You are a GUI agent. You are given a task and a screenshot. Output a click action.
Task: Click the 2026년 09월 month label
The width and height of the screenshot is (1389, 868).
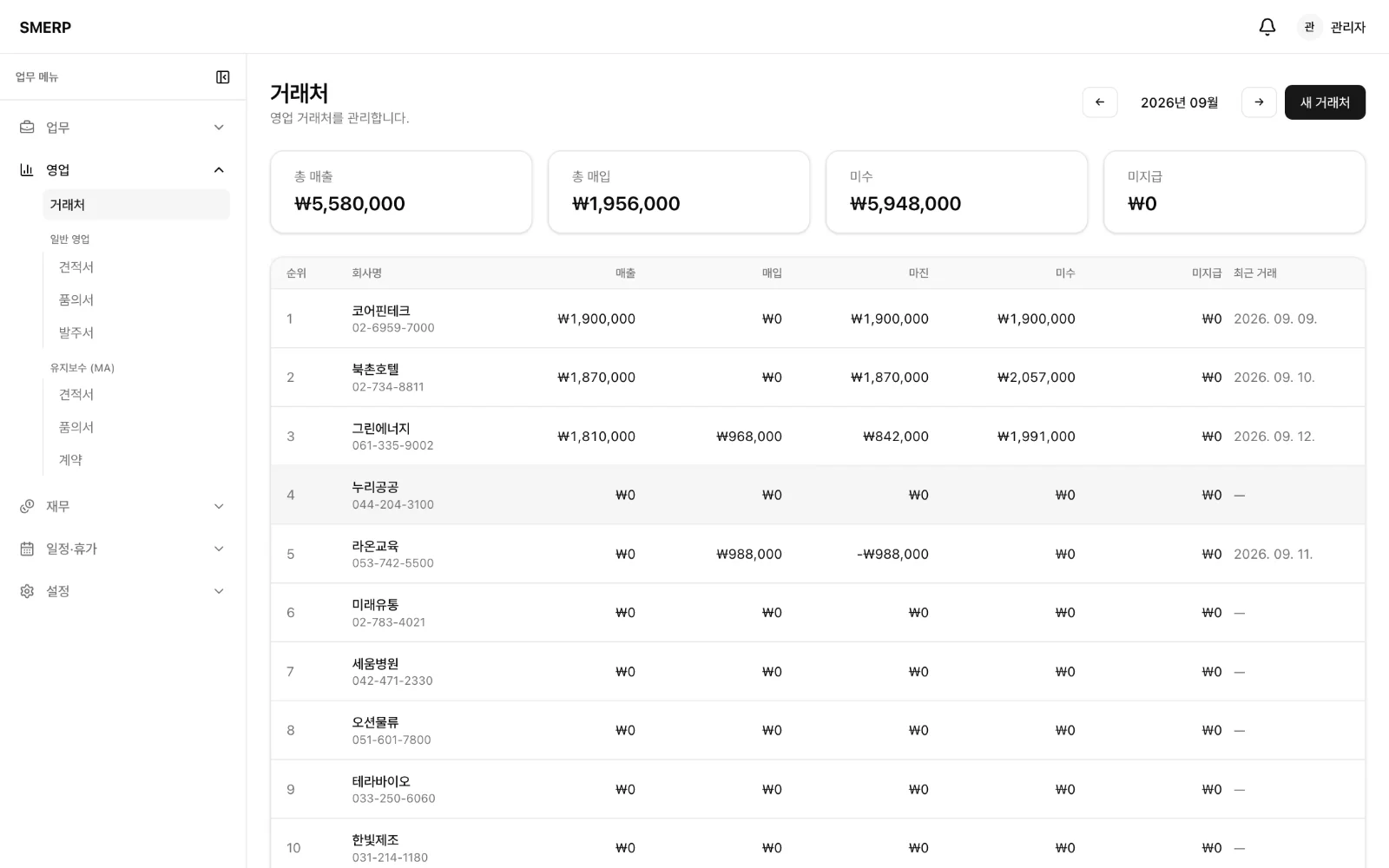pyautogui.click(x=1179, y=102)
